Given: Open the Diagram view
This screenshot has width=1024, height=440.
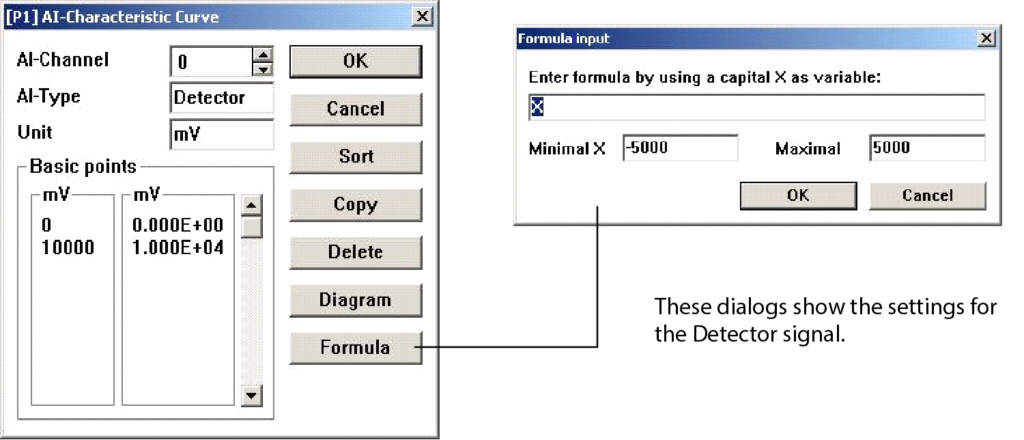Looking at the screenshot, I should (355, 300).
